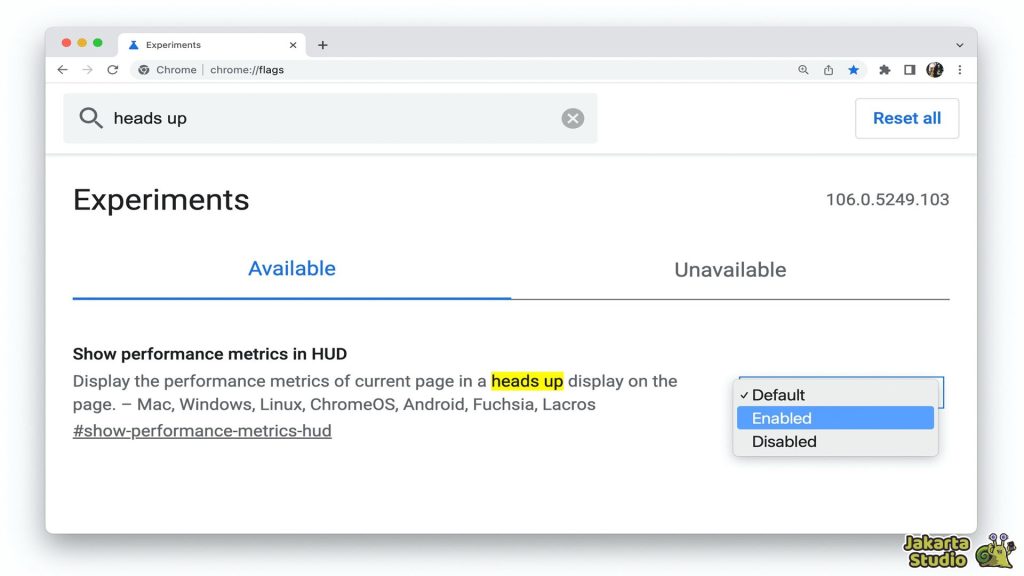The image size is (1024, 576).
Task: Clear the flags search field
Action: point(572,118)
